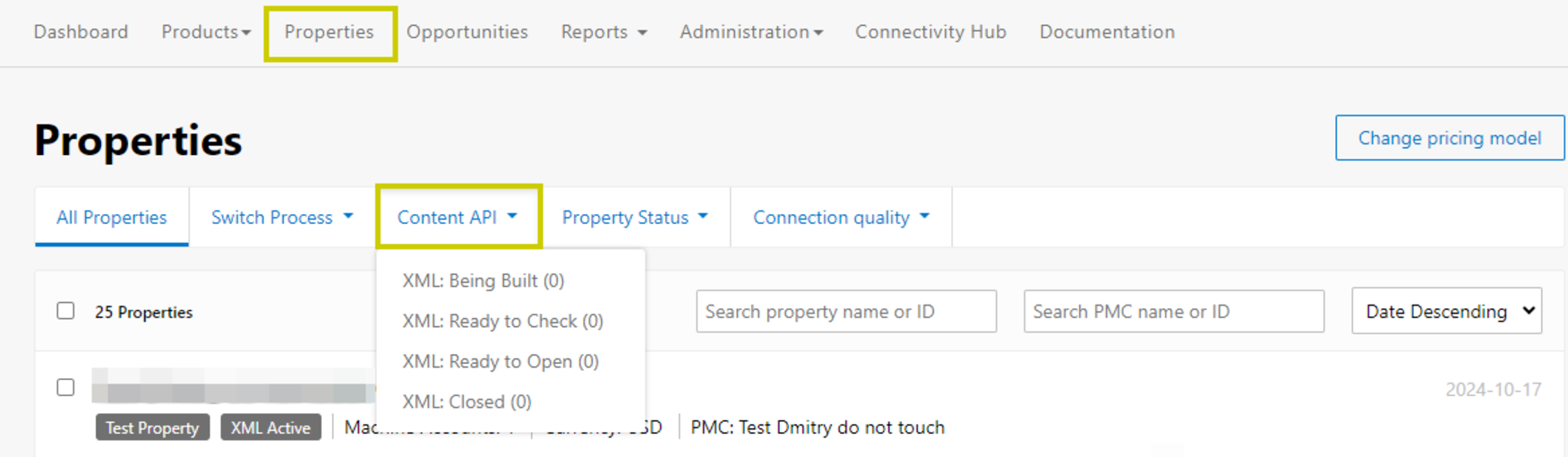Open the Dashboard page

81,32
